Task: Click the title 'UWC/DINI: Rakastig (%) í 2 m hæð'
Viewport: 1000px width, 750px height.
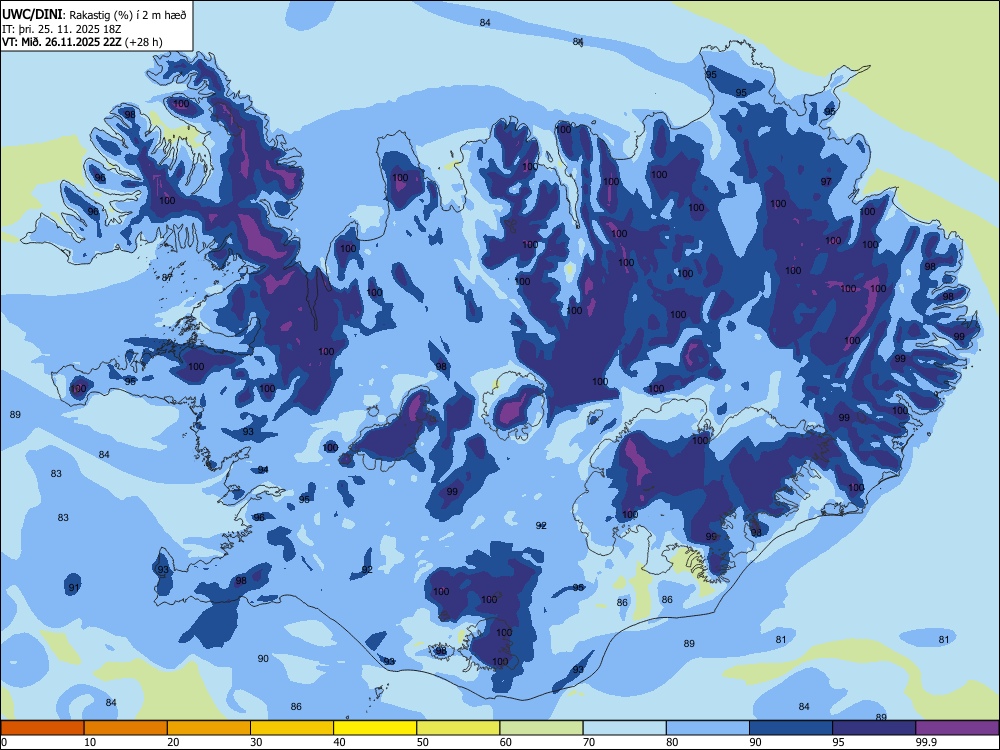Action: click(x=94, y=15)
